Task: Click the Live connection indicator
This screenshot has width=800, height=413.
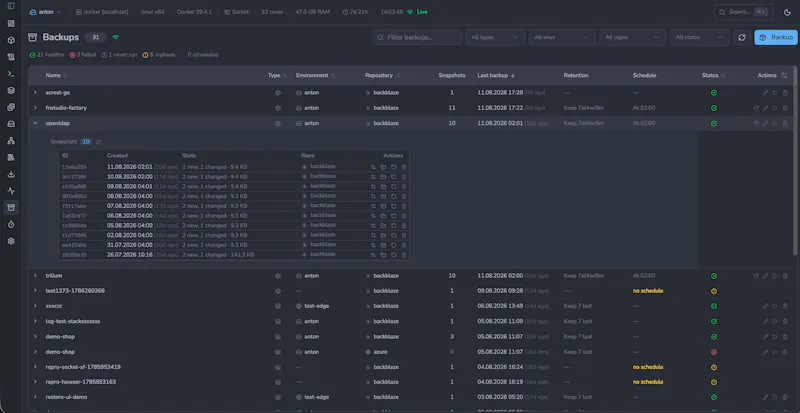Action: click(417, 12)
